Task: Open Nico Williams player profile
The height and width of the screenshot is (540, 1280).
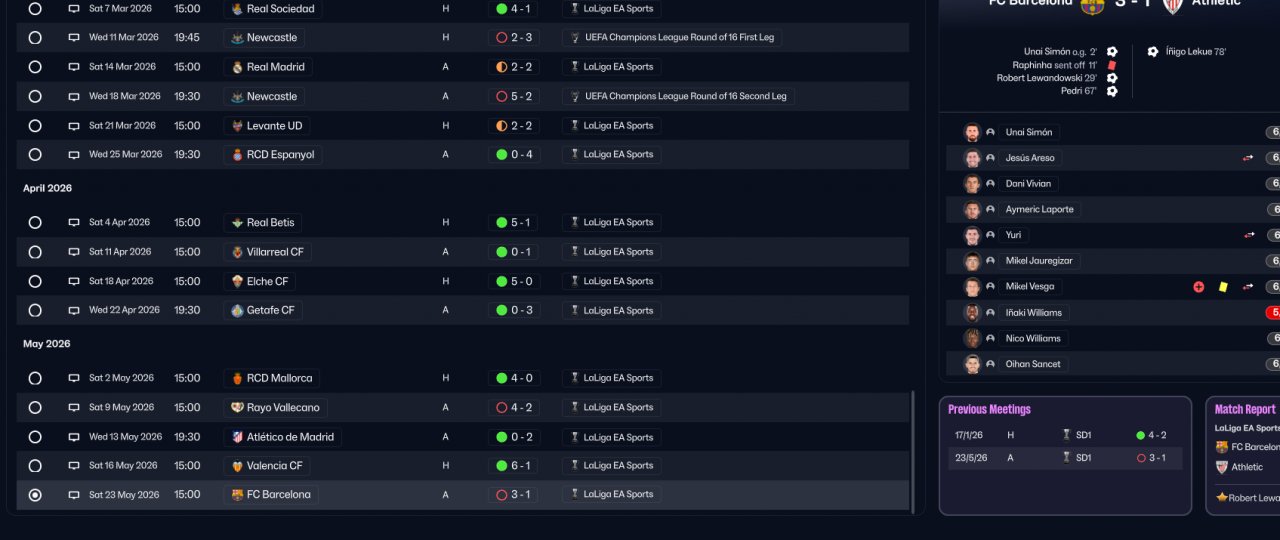Action: point(1033,339)
